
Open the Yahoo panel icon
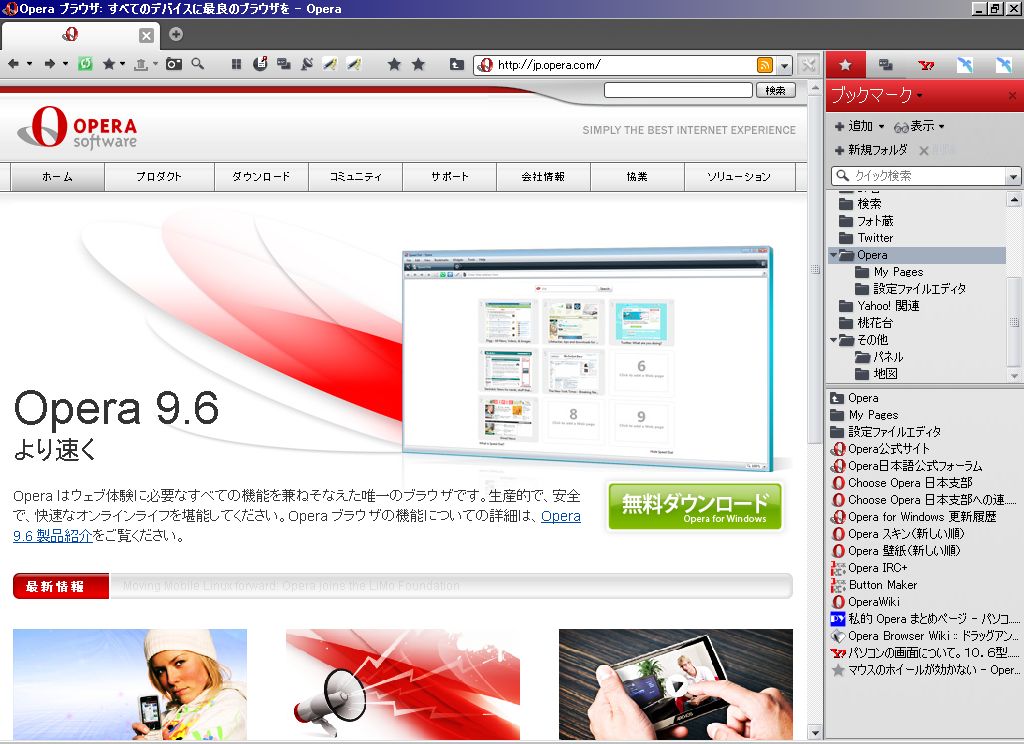[925, 65]
